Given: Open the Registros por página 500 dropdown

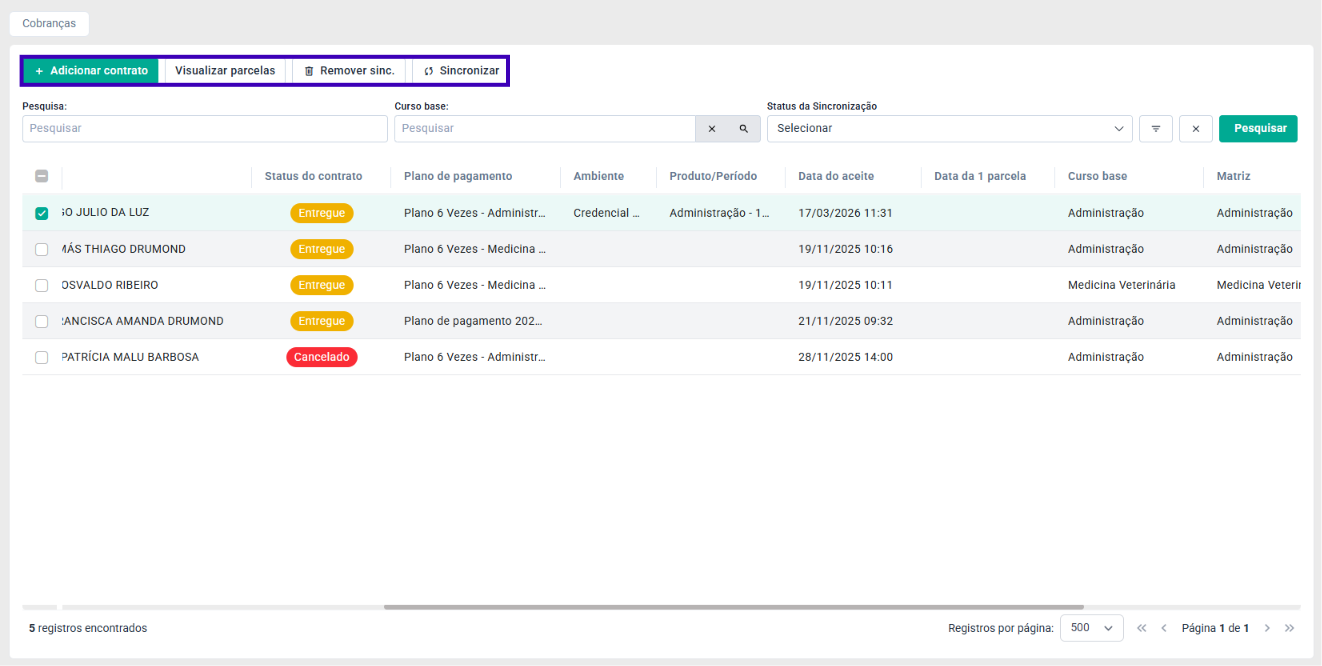Looking at the screenshot, I should tap(1091, 628).
